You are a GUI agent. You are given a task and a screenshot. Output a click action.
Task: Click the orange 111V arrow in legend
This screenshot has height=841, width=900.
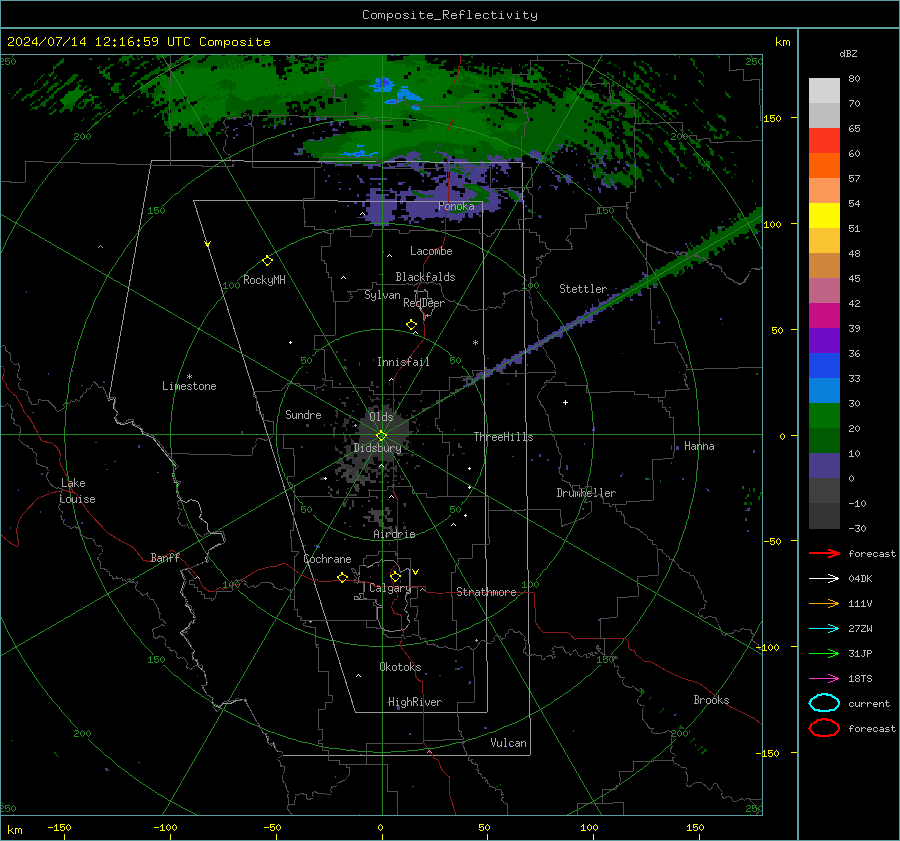coord(824,603)
